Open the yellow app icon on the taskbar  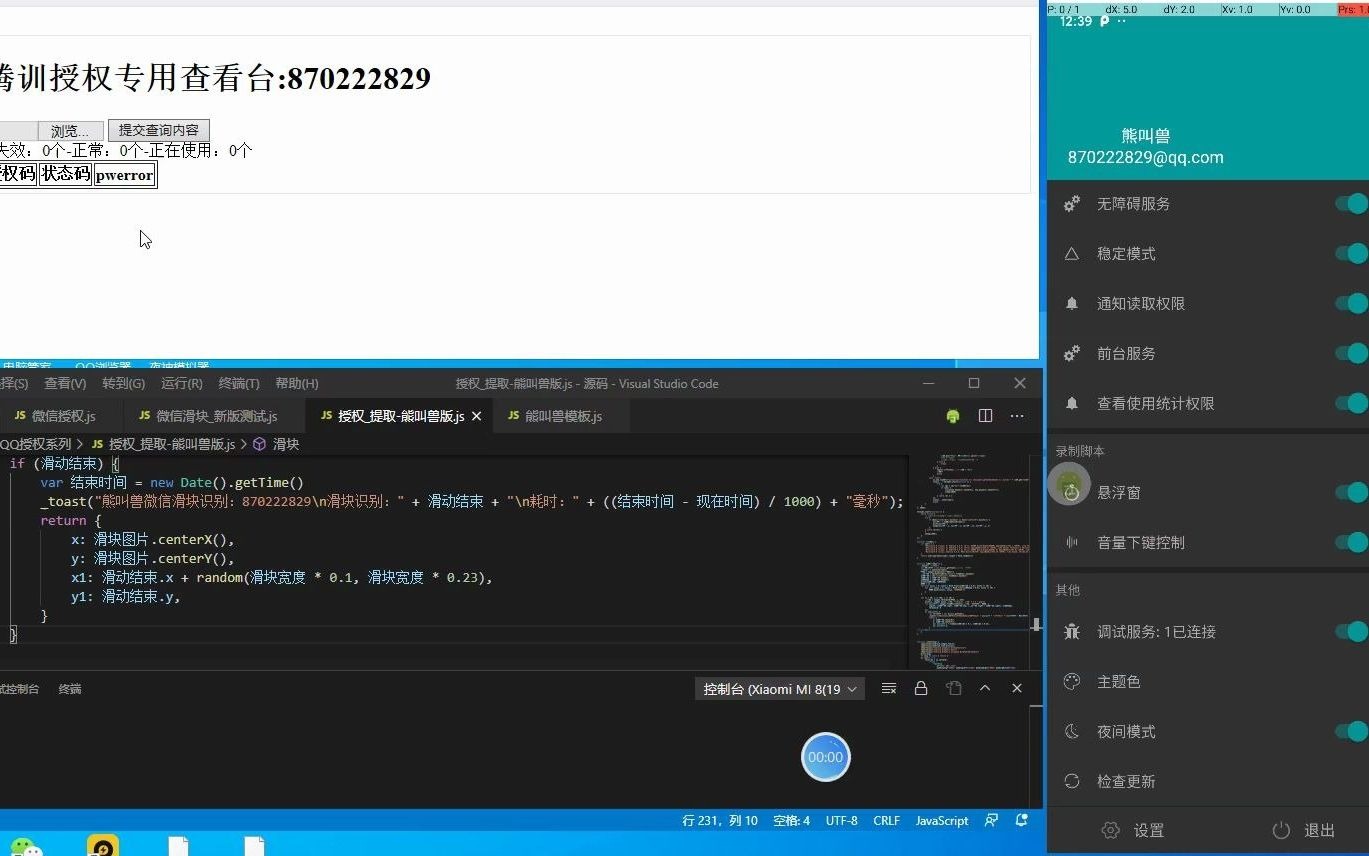102,846
